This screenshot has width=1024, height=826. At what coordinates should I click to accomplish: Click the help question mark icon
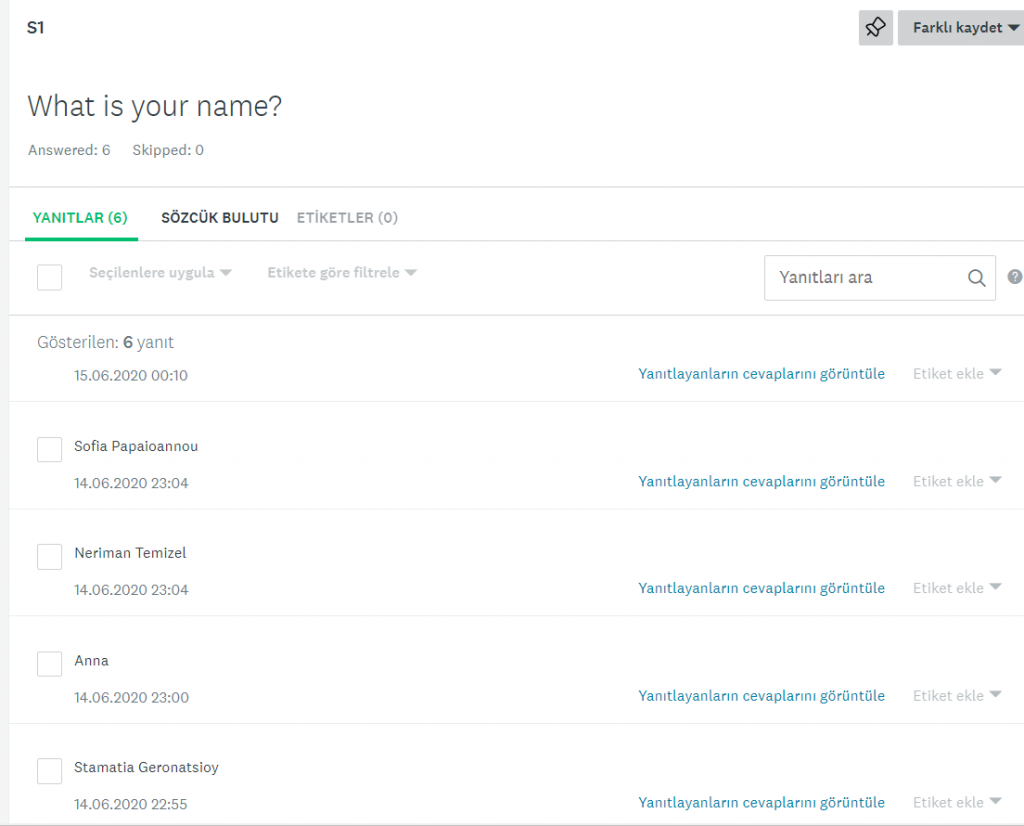pyautogui.click(x=1015, y=277)
